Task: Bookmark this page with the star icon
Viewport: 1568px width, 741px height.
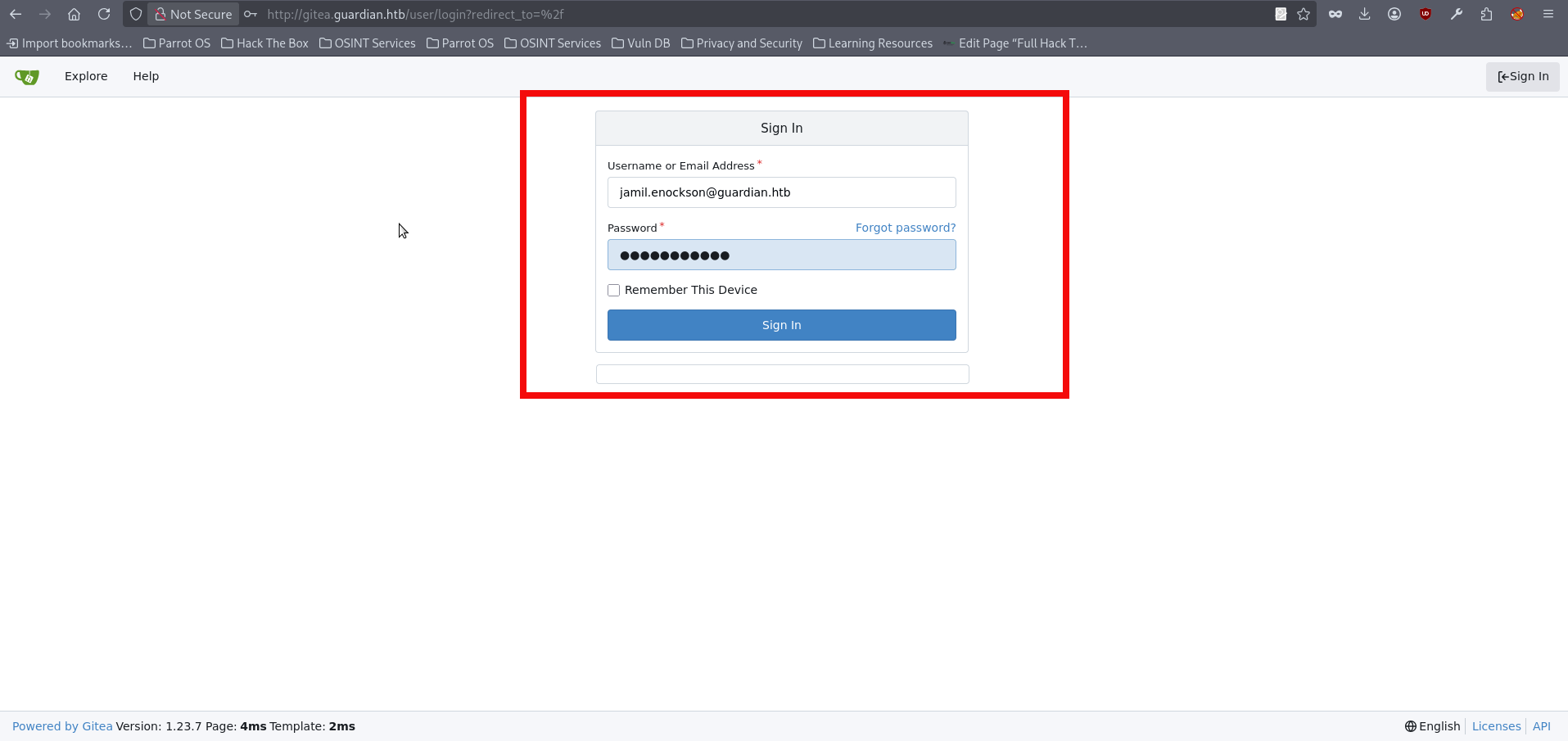Action: point(1304,14)
